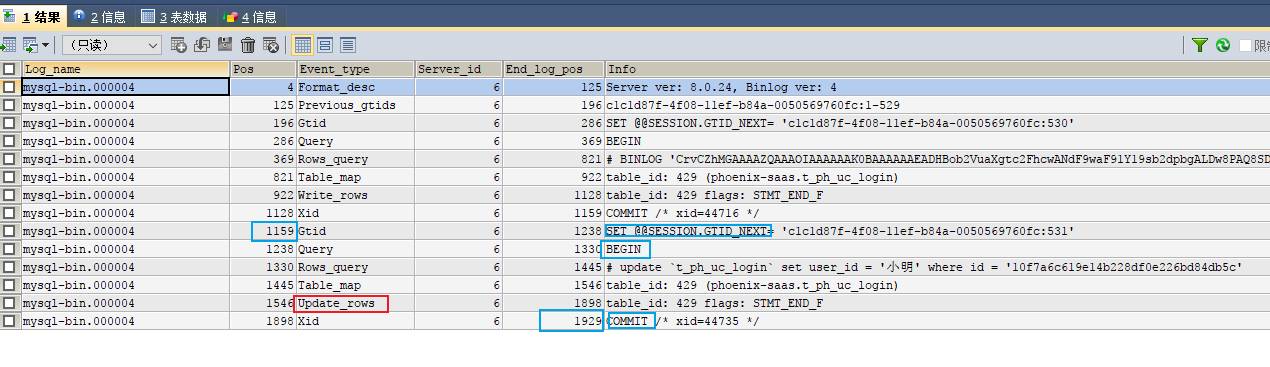The height and width of the screenshot is (367, 1270).
Task: Click the End_log_pos cell showing 1546
Action: [x=554, y=285]
